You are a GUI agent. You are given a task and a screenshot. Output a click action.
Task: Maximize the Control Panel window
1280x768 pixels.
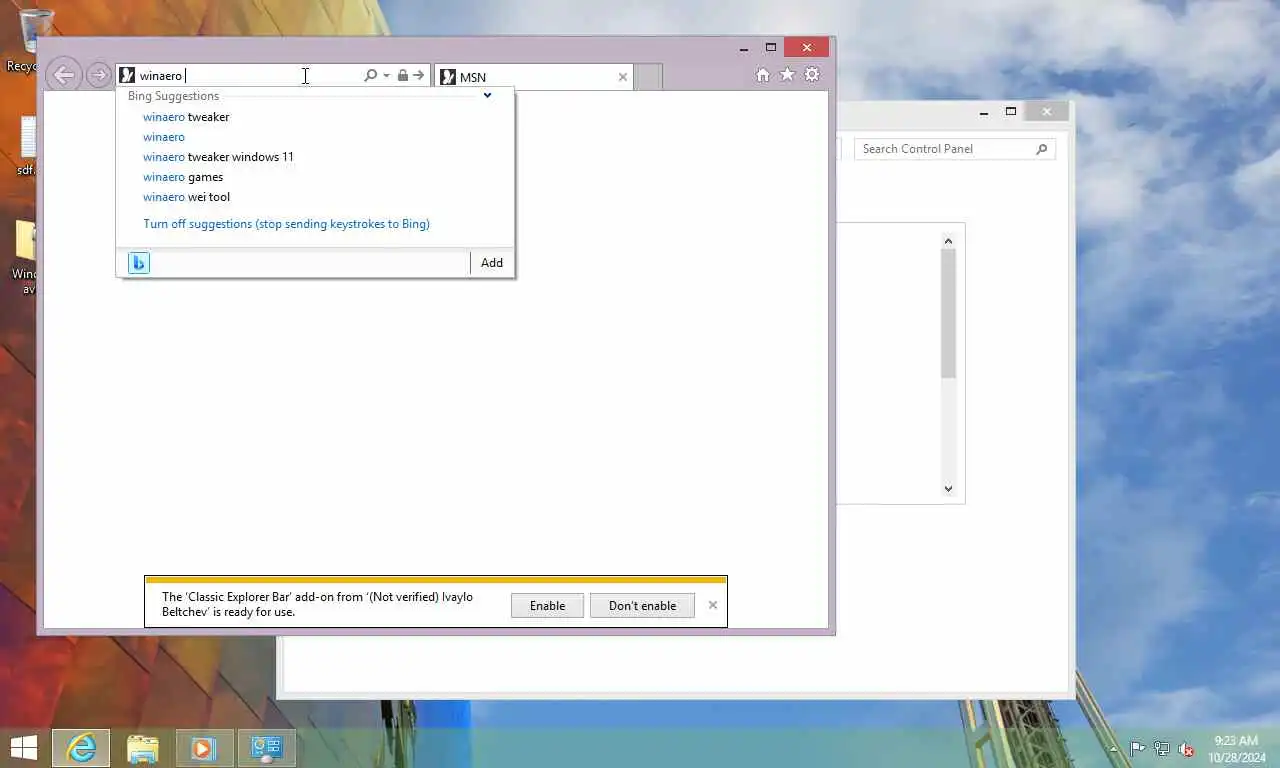1011,111
